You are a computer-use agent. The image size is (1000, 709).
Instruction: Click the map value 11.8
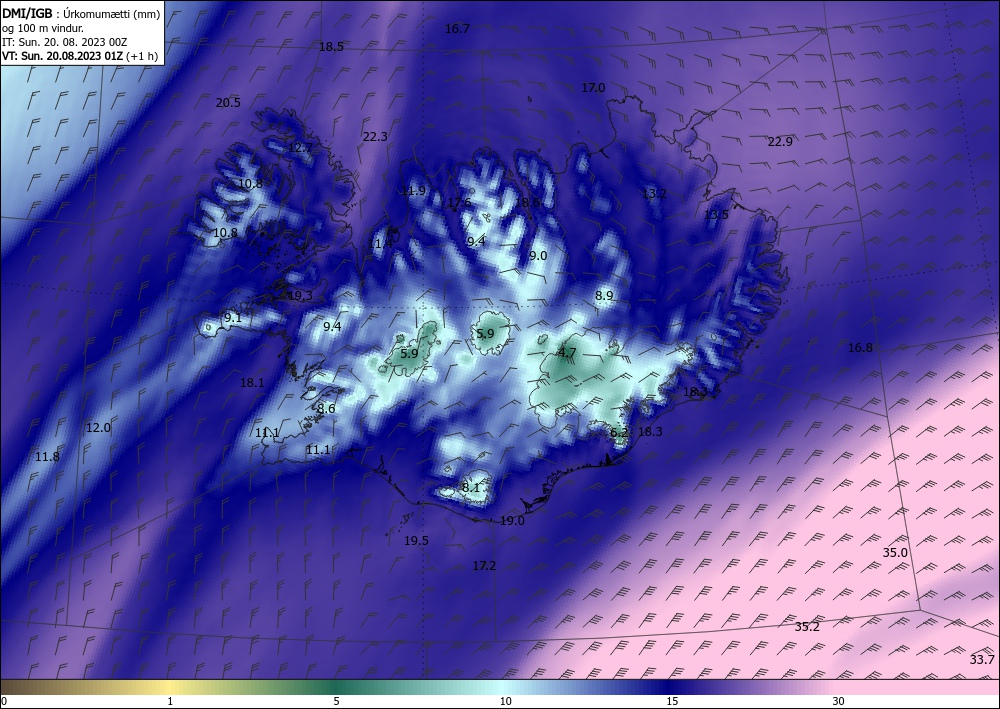[47, 457]
